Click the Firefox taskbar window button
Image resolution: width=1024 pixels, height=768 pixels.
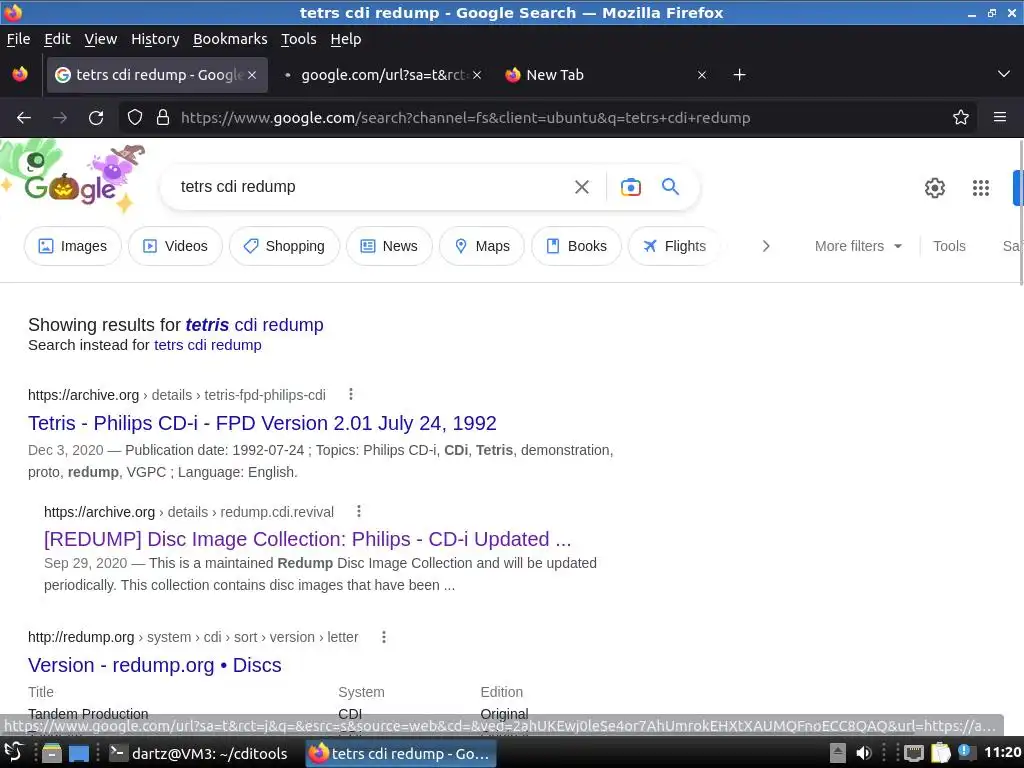click(400, 753)
